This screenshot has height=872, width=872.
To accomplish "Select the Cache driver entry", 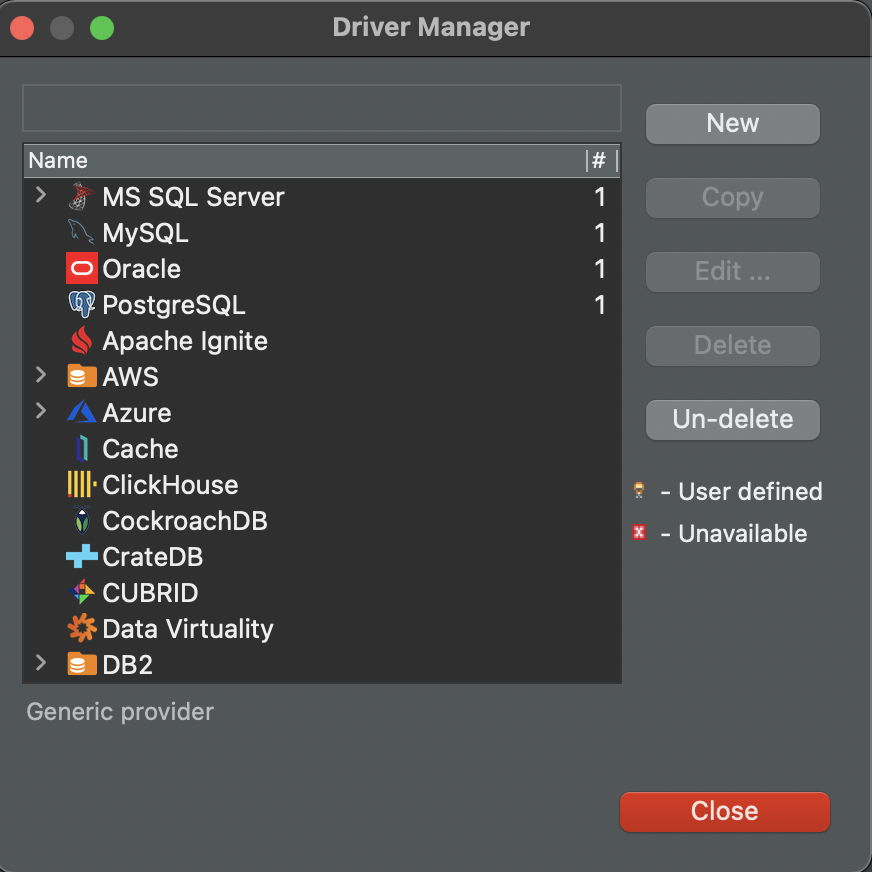I will [x=140, y=449].
